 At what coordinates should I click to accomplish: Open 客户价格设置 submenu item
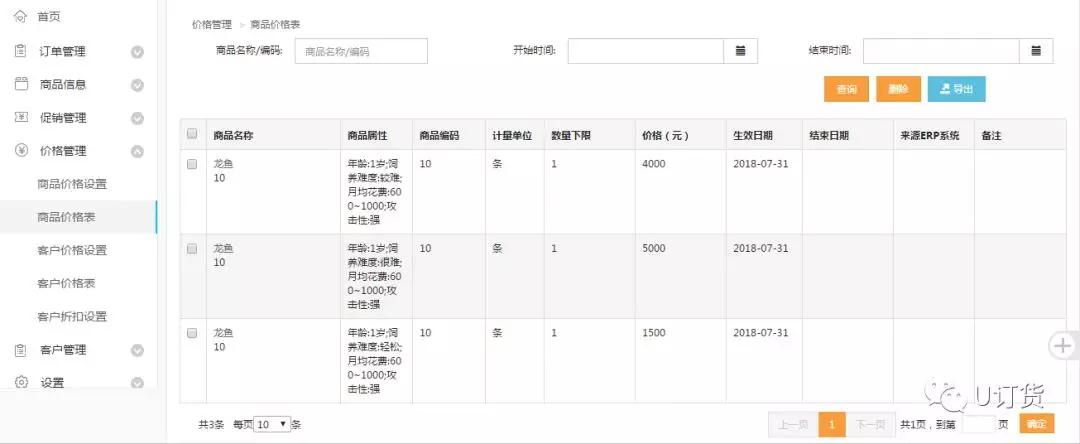pos(72,250)
